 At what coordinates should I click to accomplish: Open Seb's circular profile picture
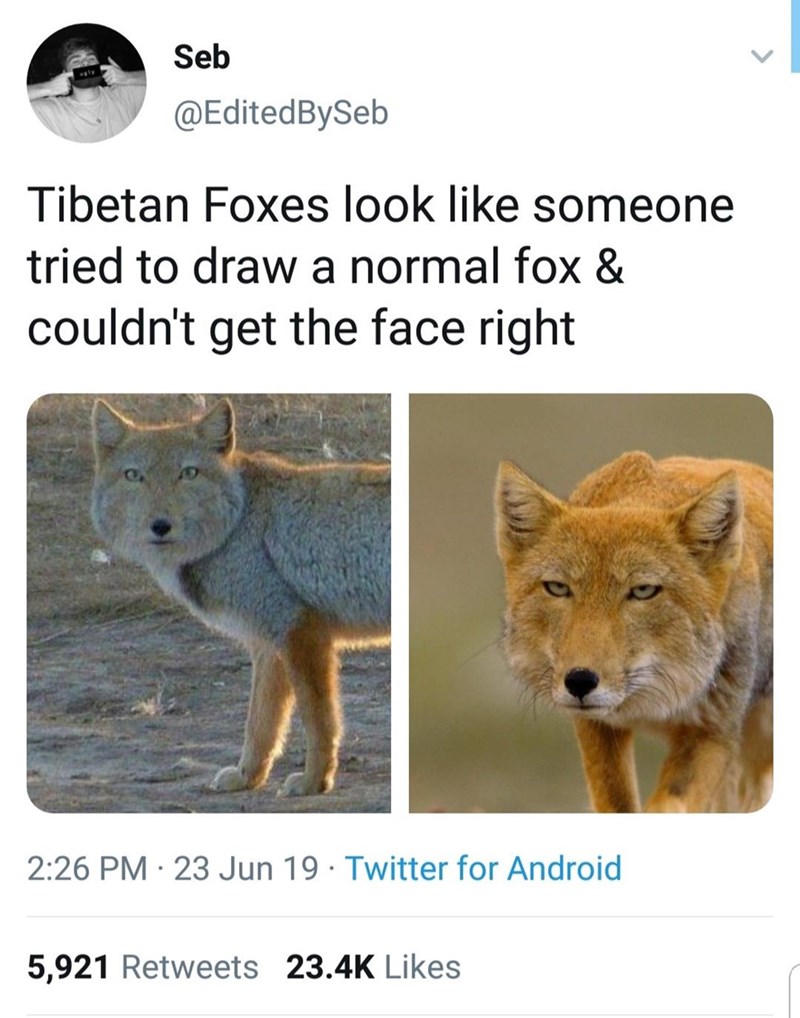(86, 83)
